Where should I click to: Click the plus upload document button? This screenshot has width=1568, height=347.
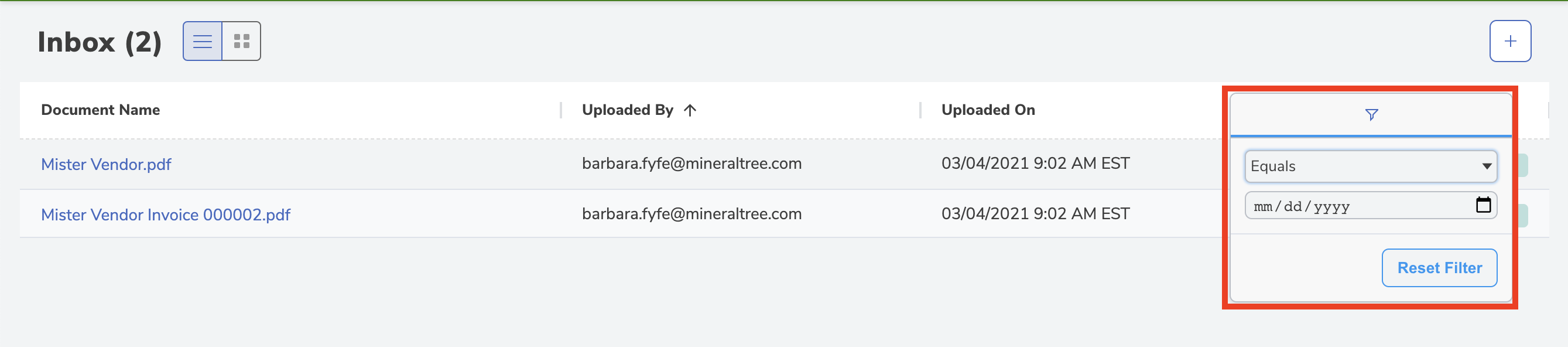1509,42
